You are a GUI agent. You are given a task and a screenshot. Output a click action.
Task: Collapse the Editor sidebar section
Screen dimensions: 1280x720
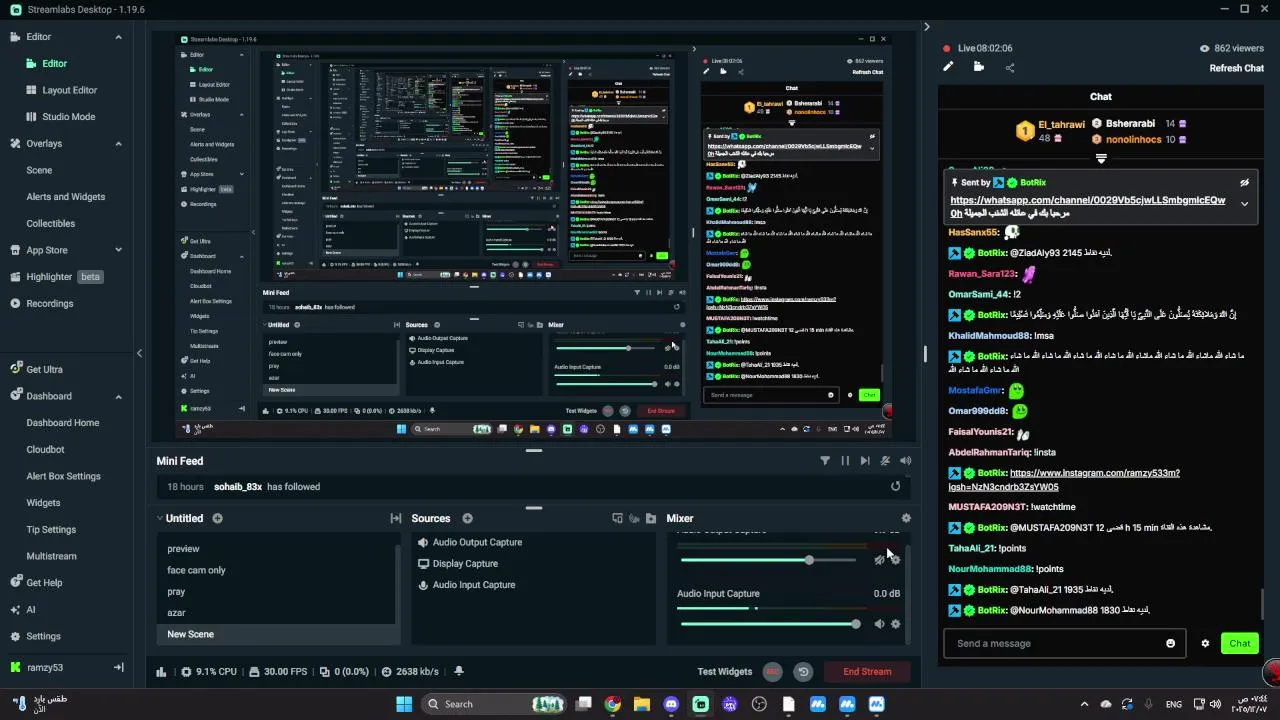coord(118,37)
